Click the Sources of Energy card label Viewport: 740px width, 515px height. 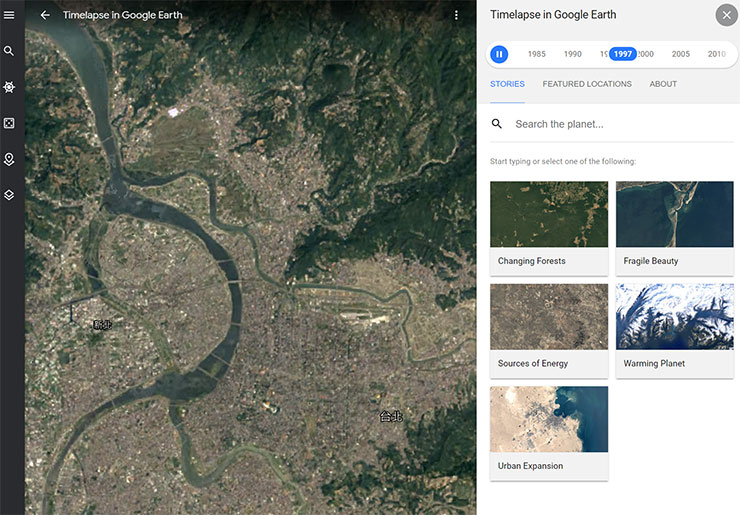point(533,363)
